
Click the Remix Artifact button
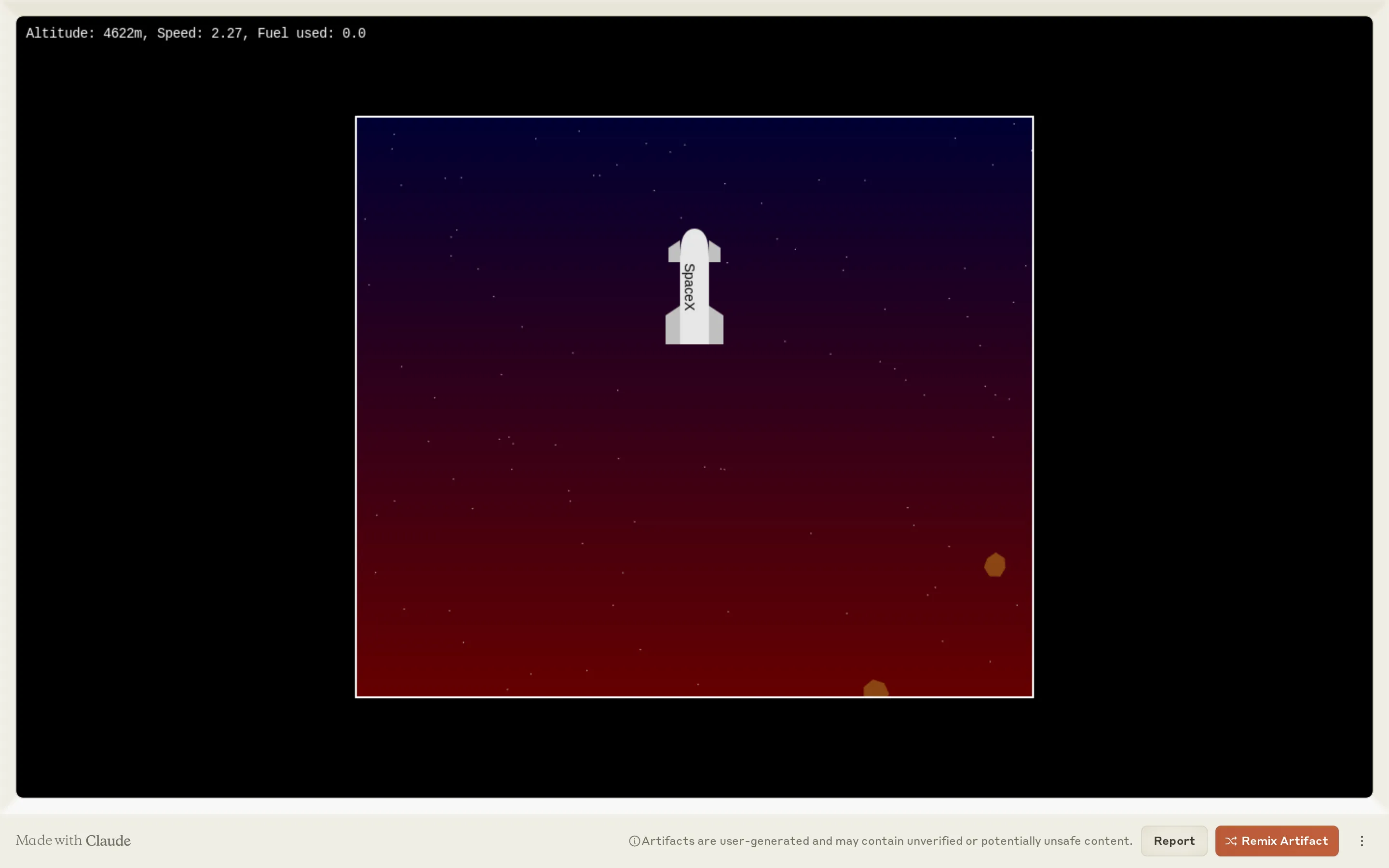[1277, 841]
